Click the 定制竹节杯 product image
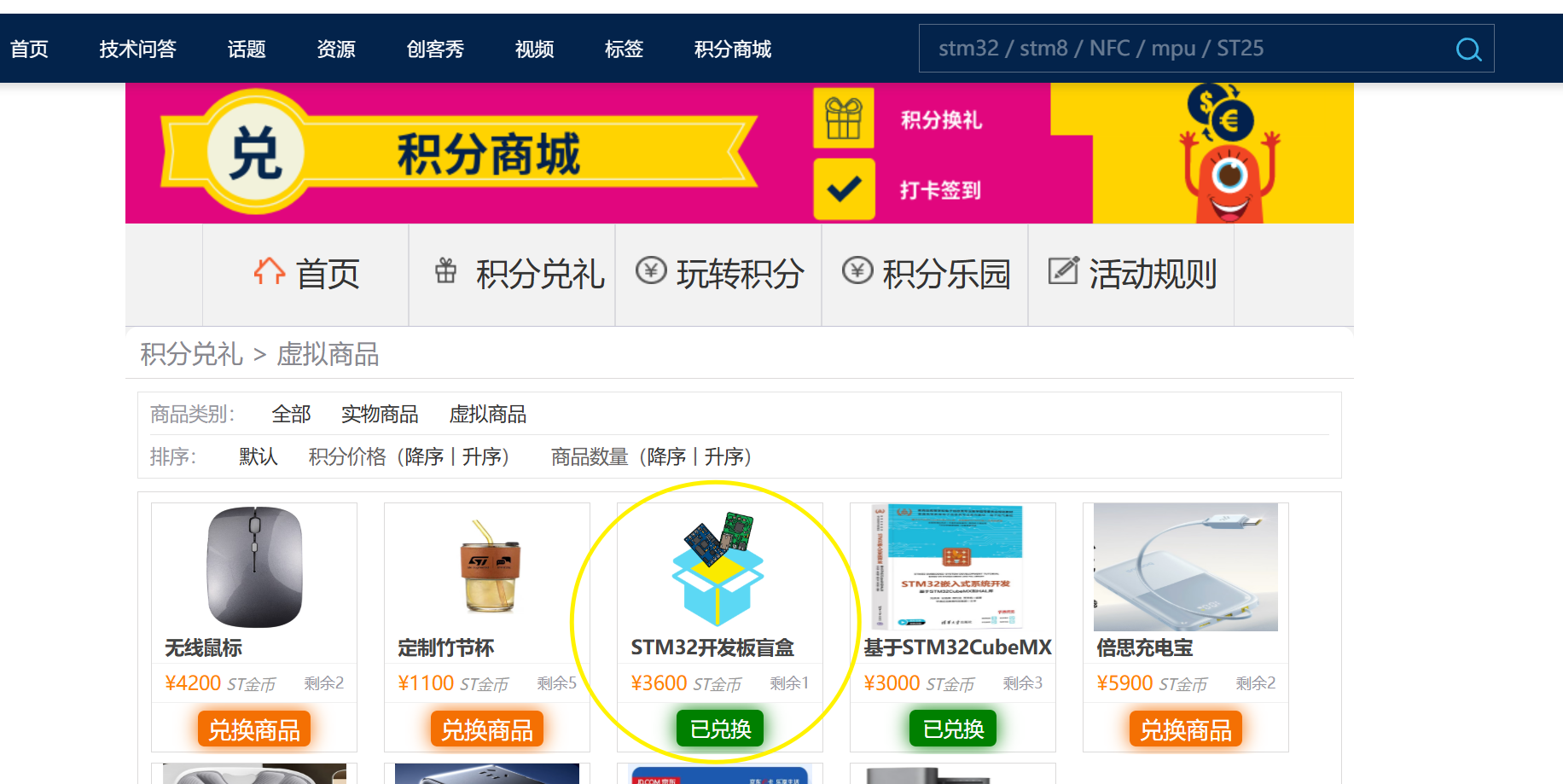This screenshot has width=1563, height=784. tap(488, 567)
